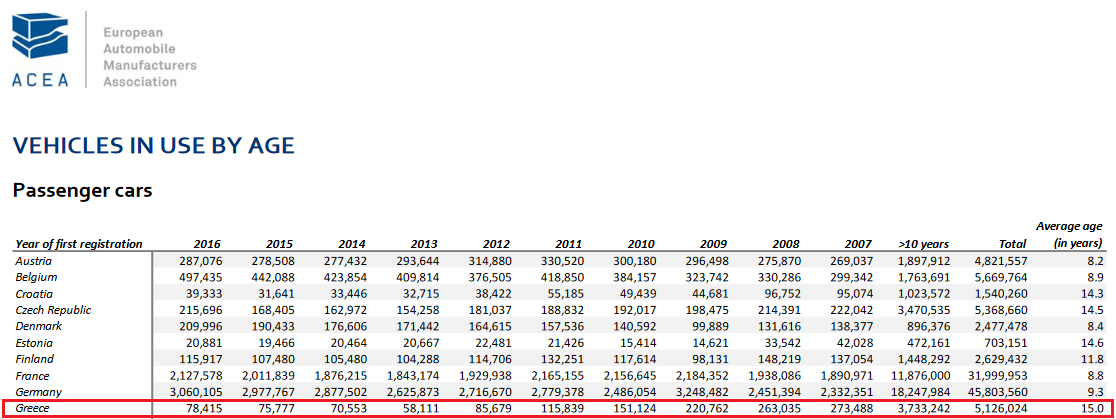
Task: Click Austria's average age 8.2
Action: tap(1095, 261)
